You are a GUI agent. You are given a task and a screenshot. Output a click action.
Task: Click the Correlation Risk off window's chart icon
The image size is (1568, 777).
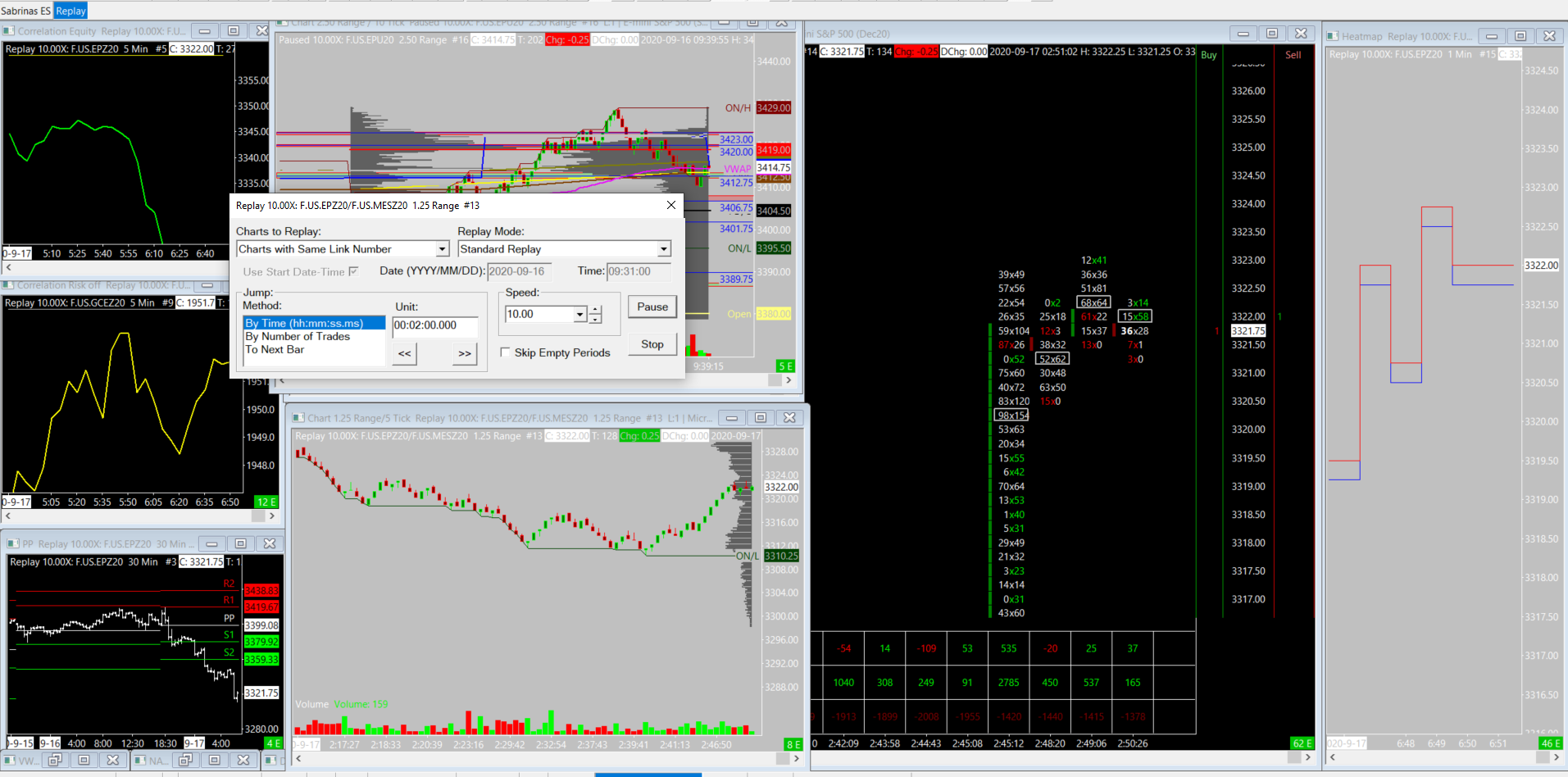(x=8, y=285)
